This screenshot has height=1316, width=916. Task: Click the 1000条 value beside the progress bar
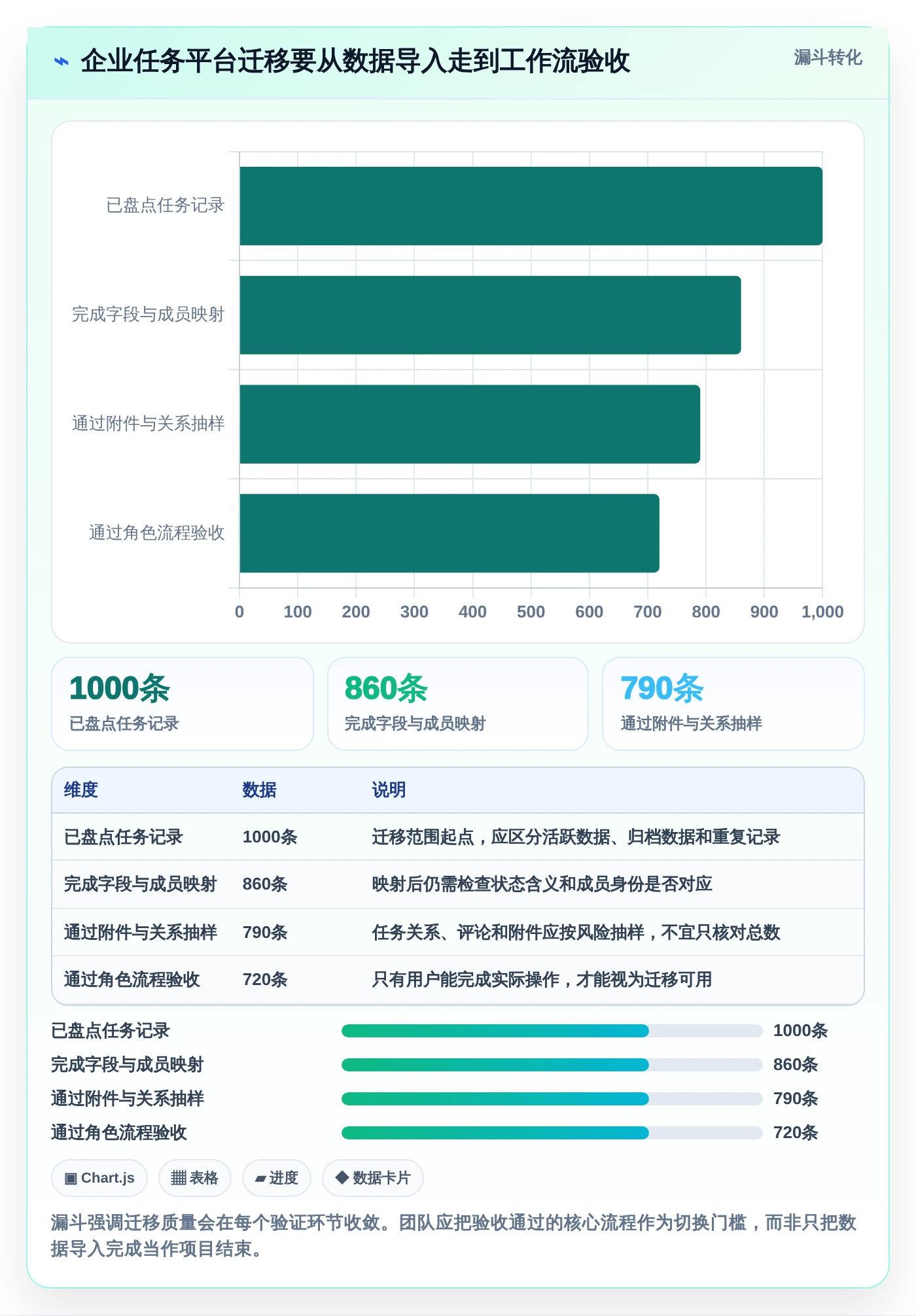801,1031
